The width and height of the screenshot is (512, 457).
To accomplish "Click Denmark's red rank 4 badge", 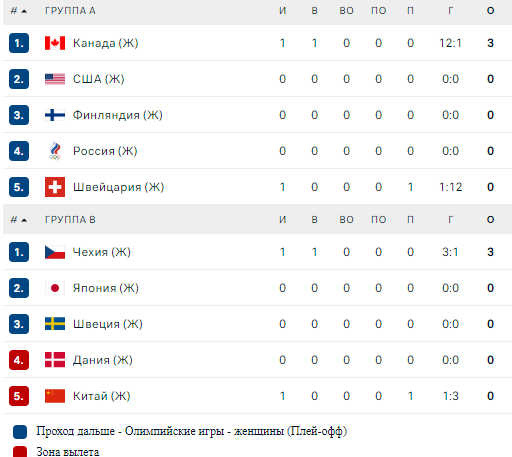I will [19, 360].
